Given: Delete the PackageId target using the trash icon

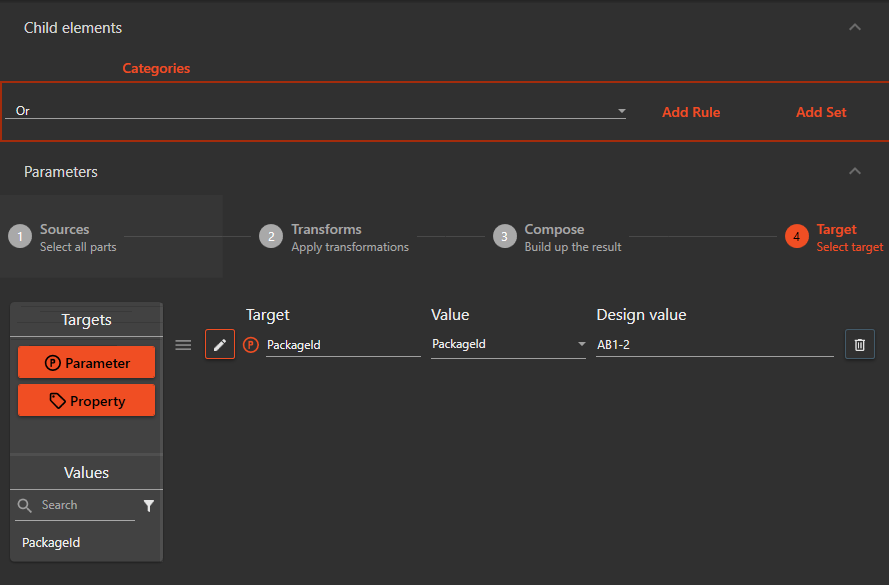Looking at the screenshot, I should pyautogui.click(x=859, y=344).
